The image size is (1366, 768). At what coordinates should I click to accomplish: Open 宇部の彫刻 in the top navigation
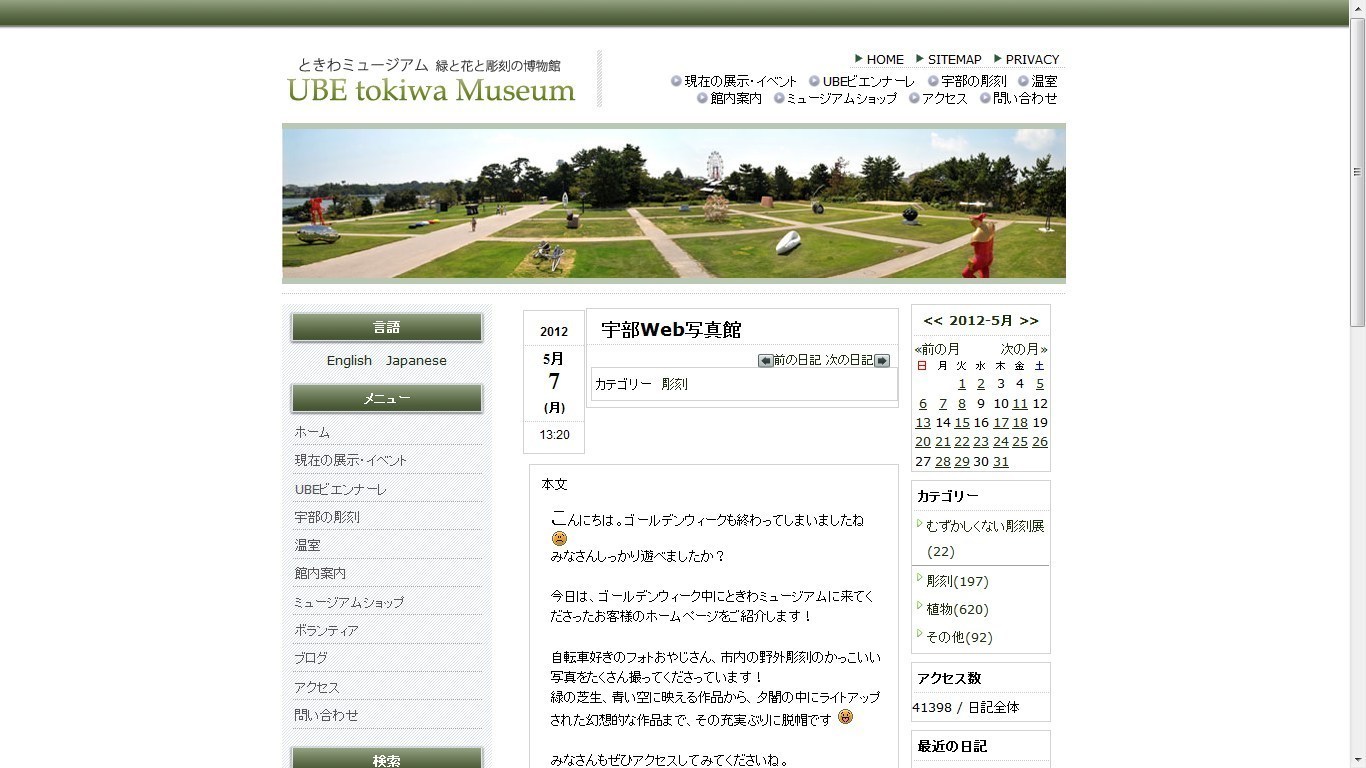pyautogui.click(x=974, y=82)
